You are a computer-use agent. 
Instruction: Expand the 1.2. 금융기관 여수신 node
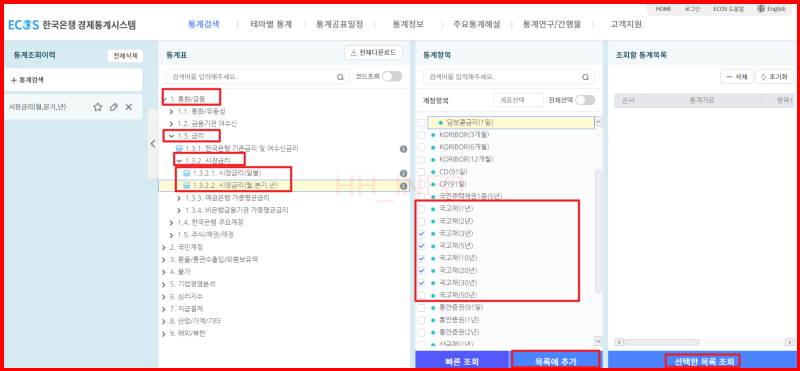point(172,123)
